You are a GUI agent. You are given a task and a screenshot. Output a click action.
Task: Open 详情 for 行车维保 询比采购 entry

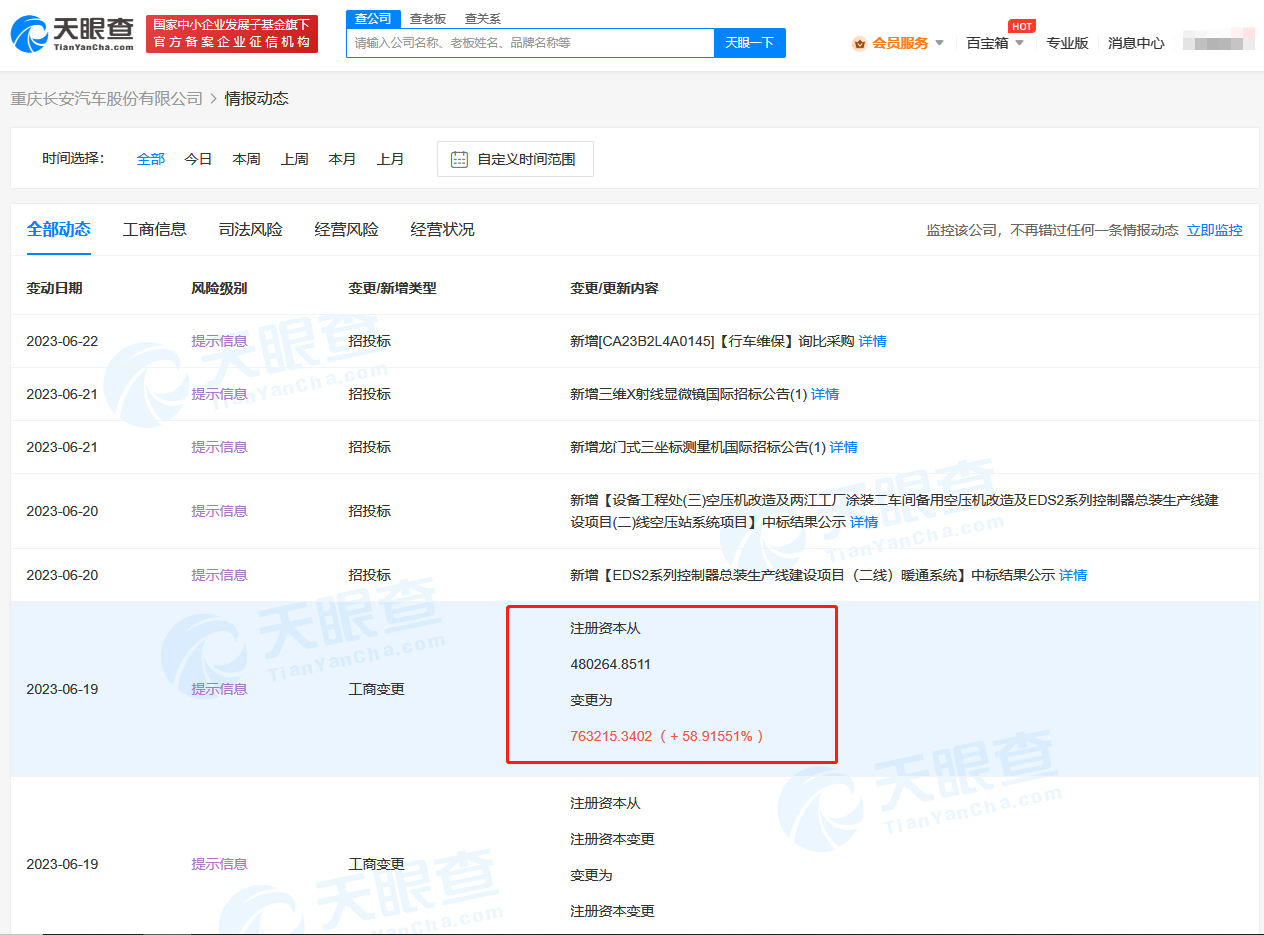873,341
